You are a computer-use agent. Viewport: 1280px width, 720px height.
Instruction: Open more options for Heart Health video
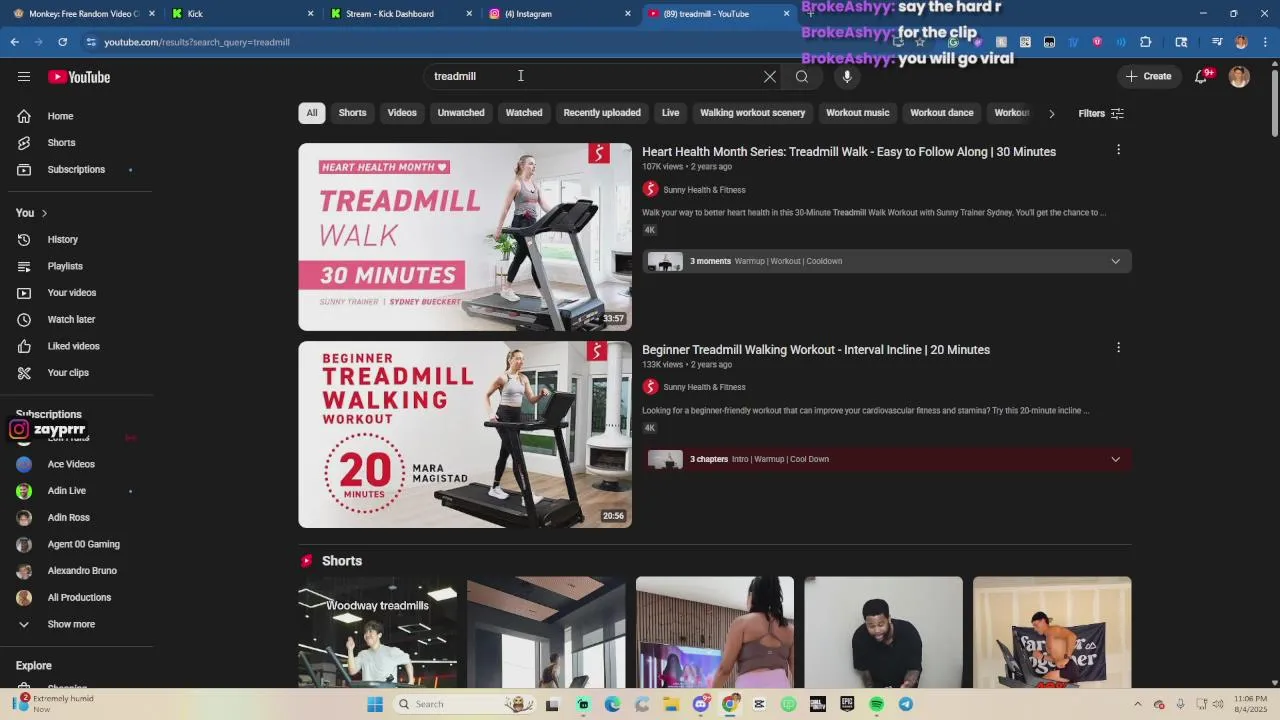coord(1118,150)
